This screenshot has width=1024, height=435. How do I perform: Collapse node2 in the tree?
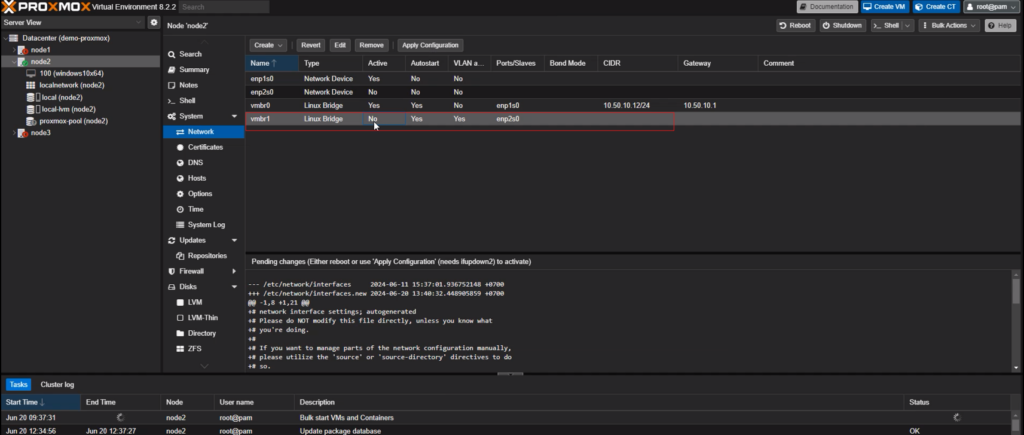pyautogui.click(x=14, y=61)
